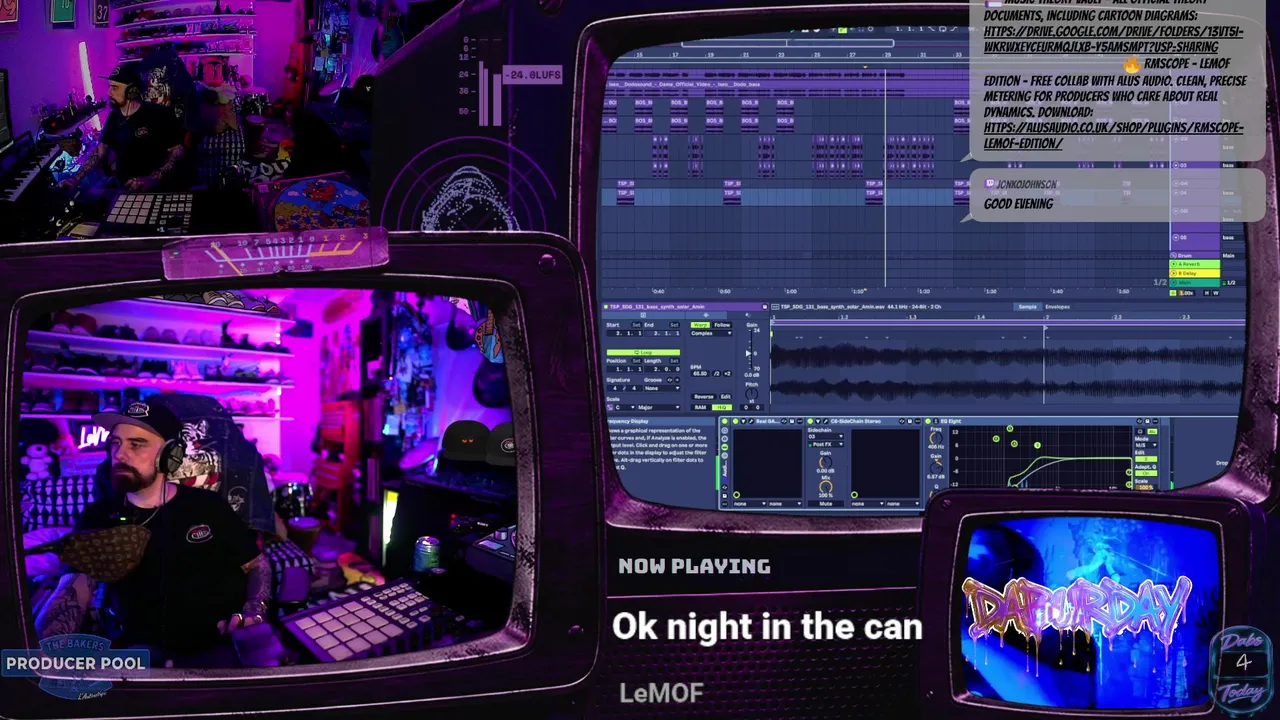Select the Drum group track header
The width and height of the screenshot is (1280, 720).
point(1195,256)
